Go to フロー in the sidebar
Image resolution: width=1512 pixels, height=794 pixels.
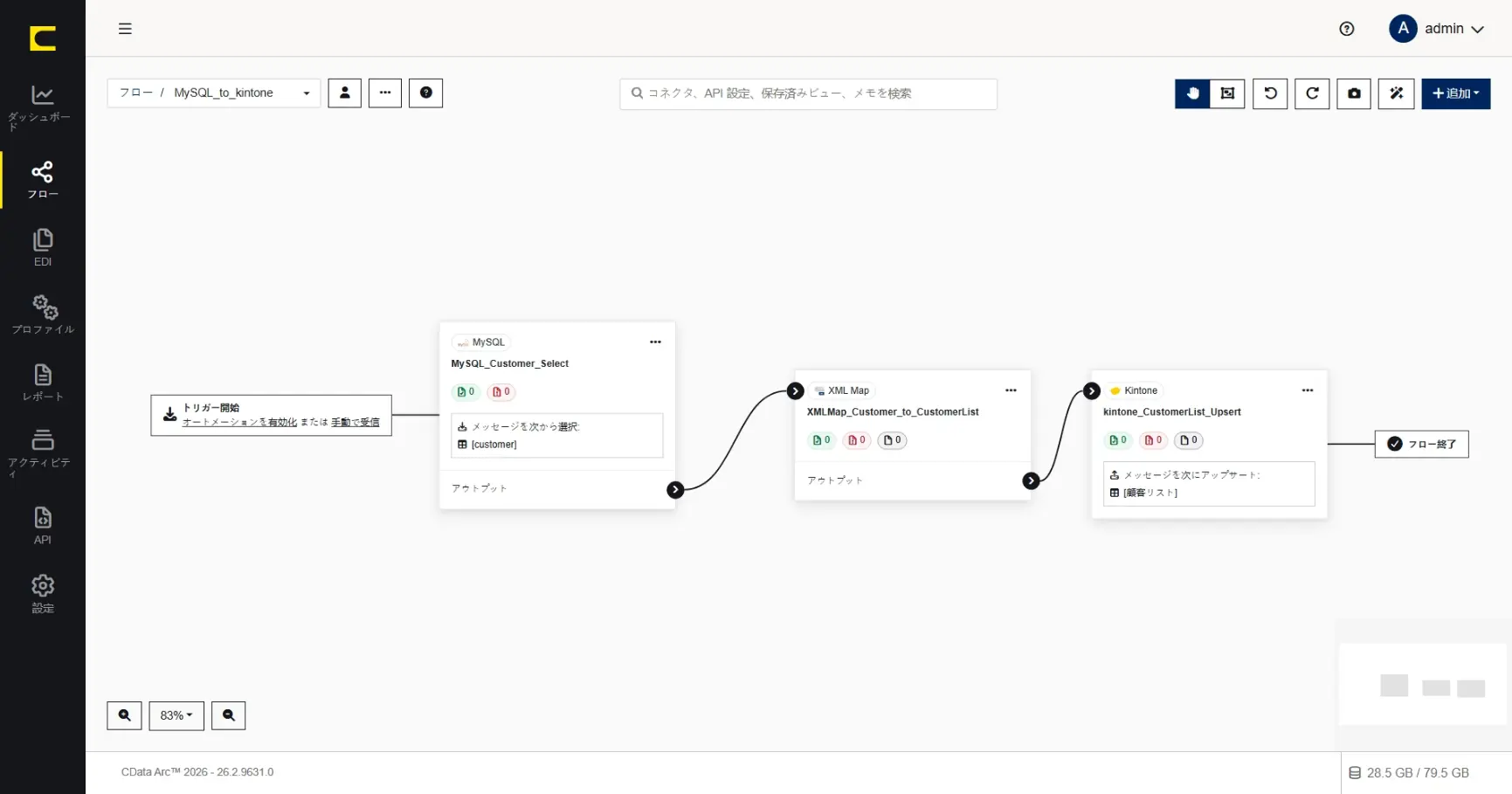point(43,180)
